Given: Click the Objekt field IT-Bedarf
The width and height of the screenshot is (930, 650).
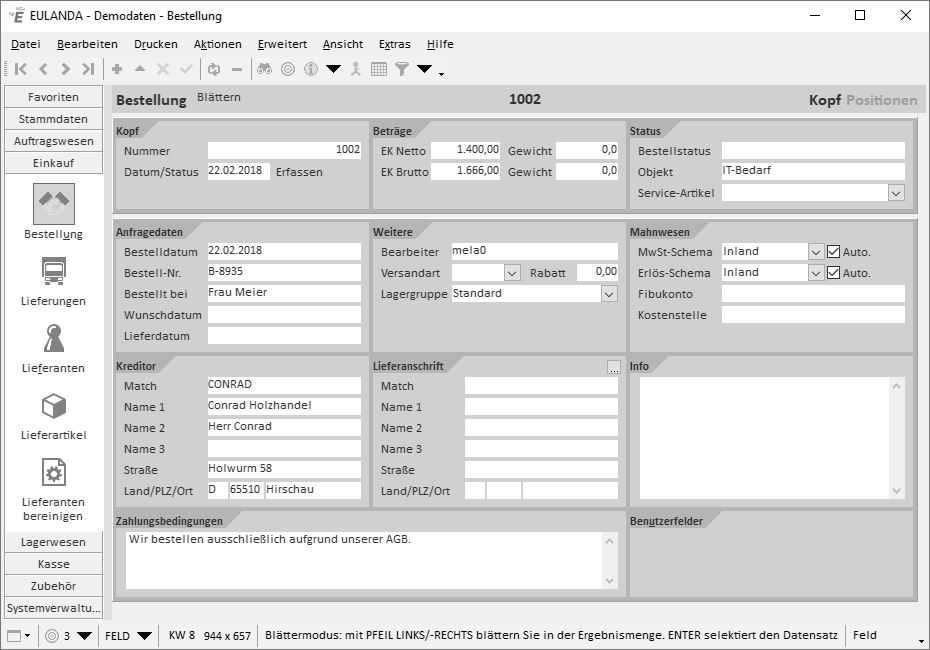Looking at the screenshot, I should 813,171.
